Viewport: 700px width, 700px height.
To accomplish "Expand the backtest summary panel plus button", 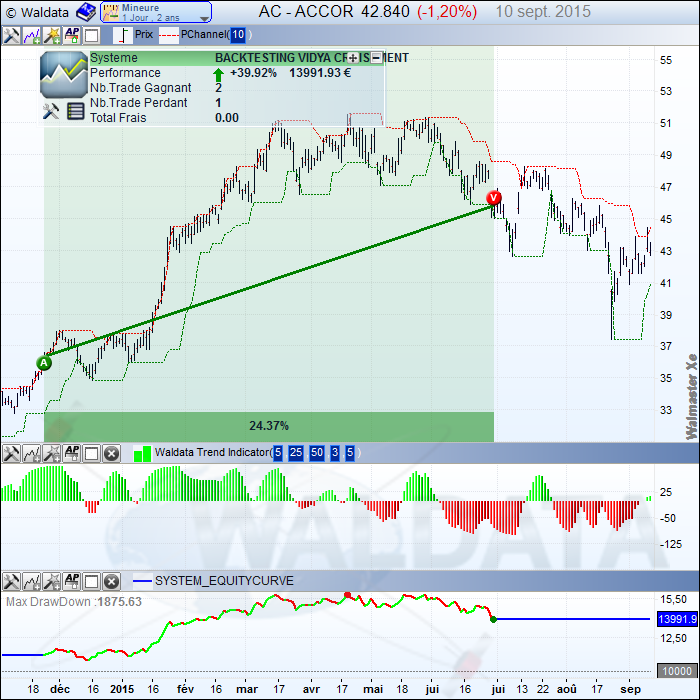I will coord(353,58).
